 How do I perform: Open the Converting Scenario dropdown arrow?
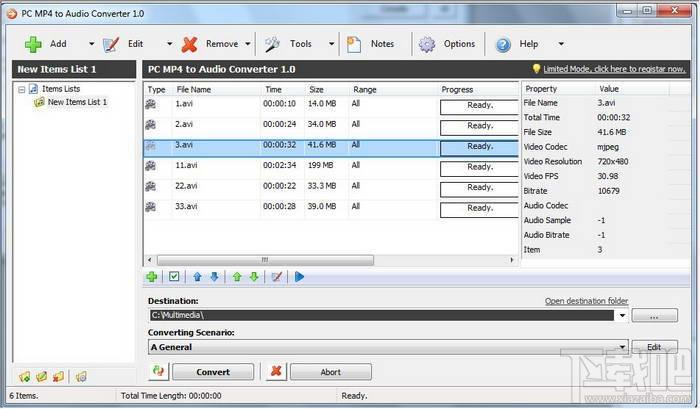pos(622,347)
